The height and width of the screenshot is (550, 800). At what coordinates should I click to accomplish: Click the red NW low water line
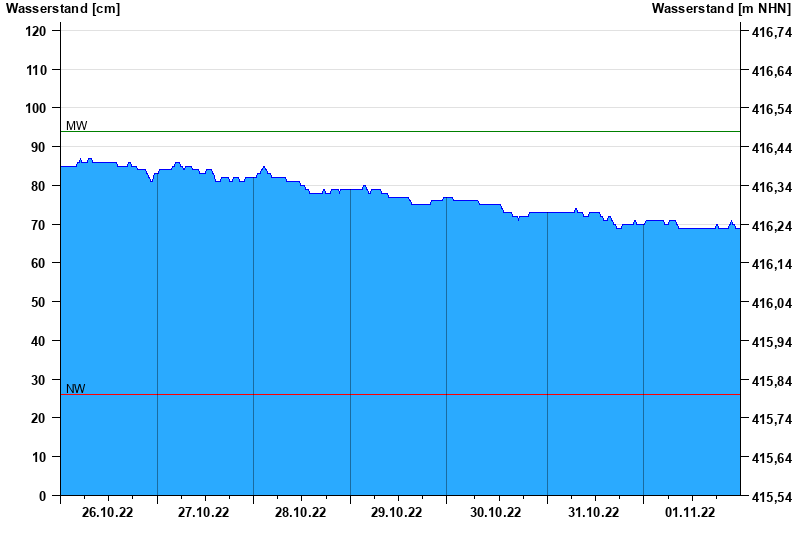pyautogui.click(x=400, y=394)
